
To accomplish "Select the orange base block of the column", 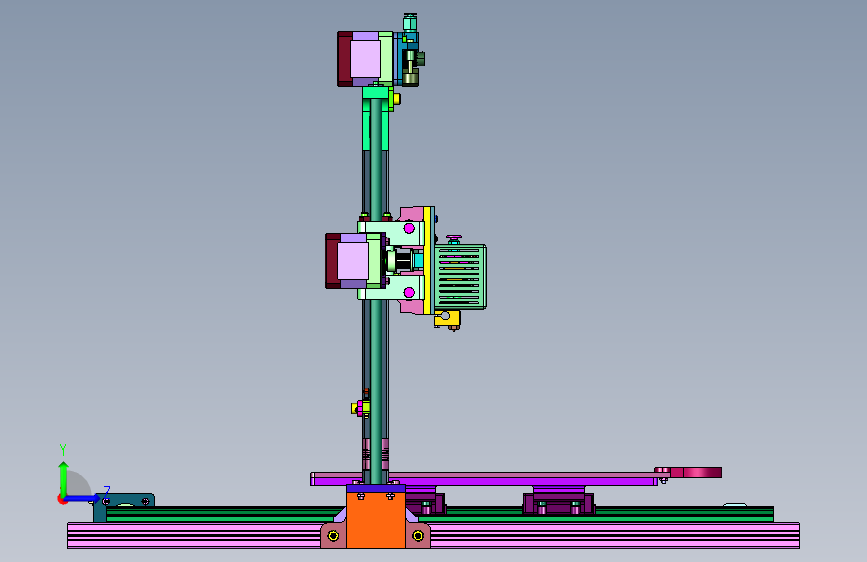I will coord(376,521).
